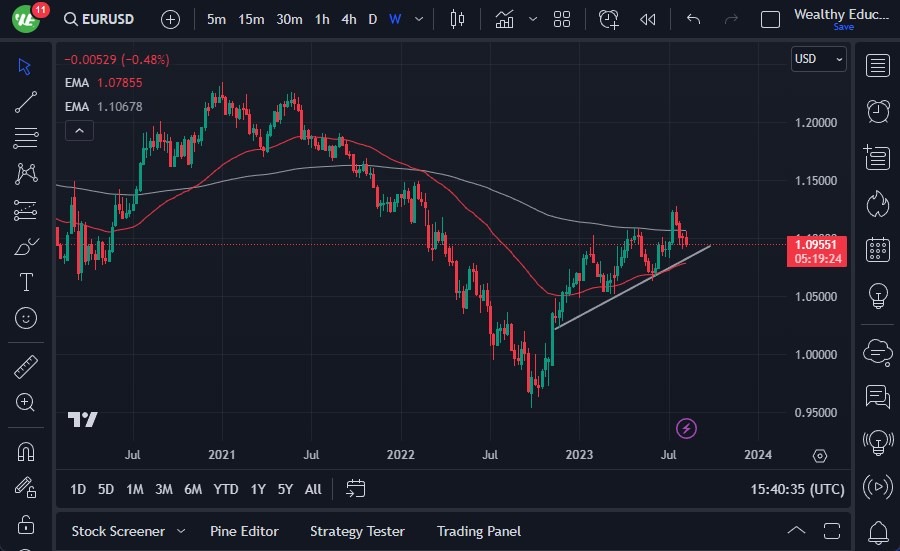This screenshot has height=551, width=900.
Task: Expand the USD currency dropdown
Action: click(x=818, y=59)
